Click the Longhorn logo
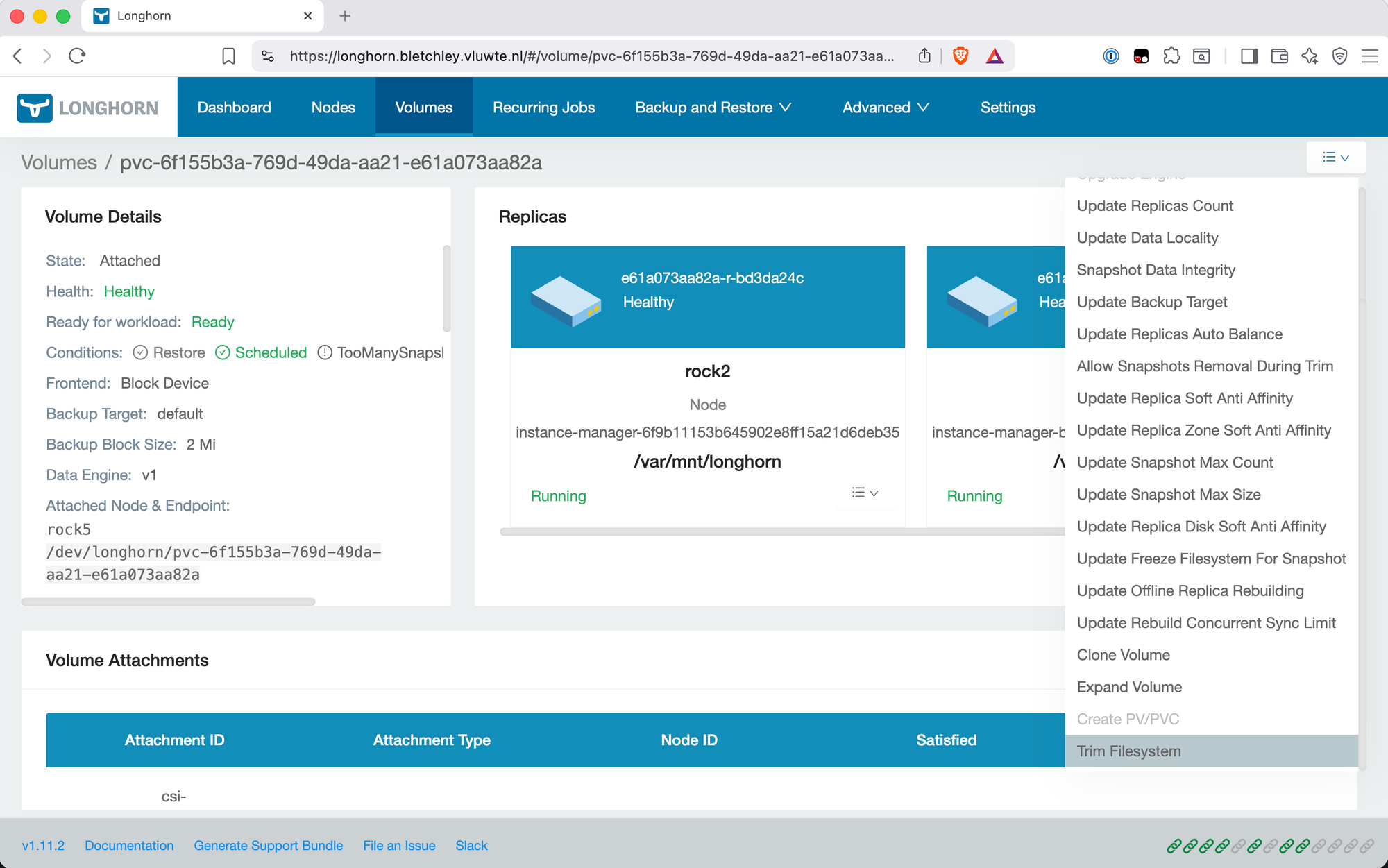This screenshot has width=1388, height=868. 87,108
